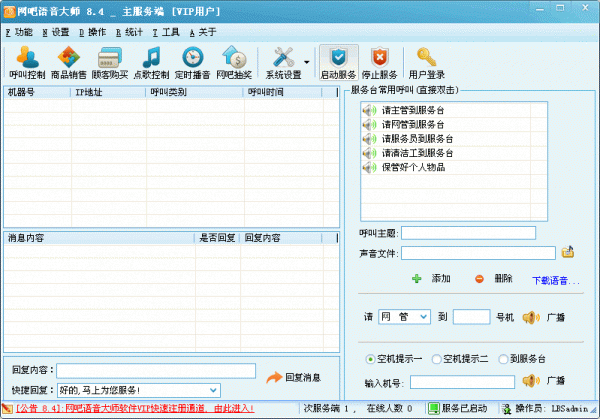Open the 商品销售 toolbar icon
The image size is (600, 419).
coord(68,62)
